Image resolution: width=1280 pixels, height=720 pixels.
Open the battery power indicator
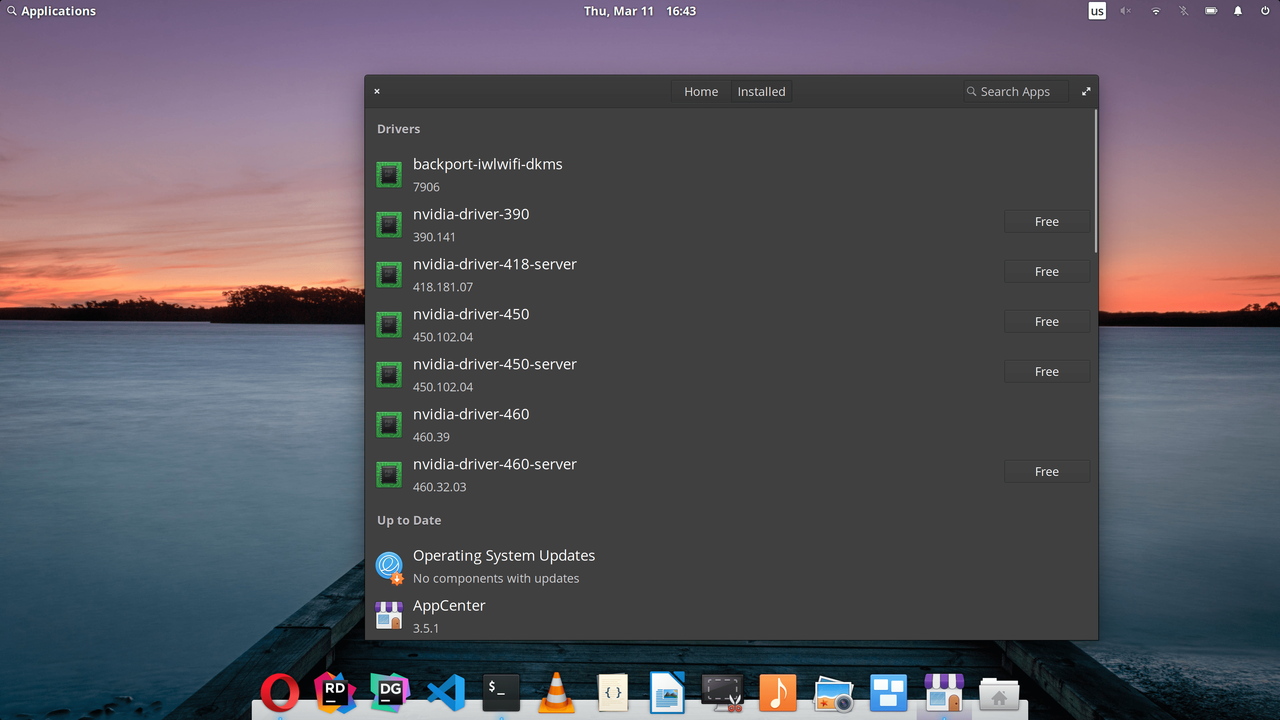point(1211,11)
